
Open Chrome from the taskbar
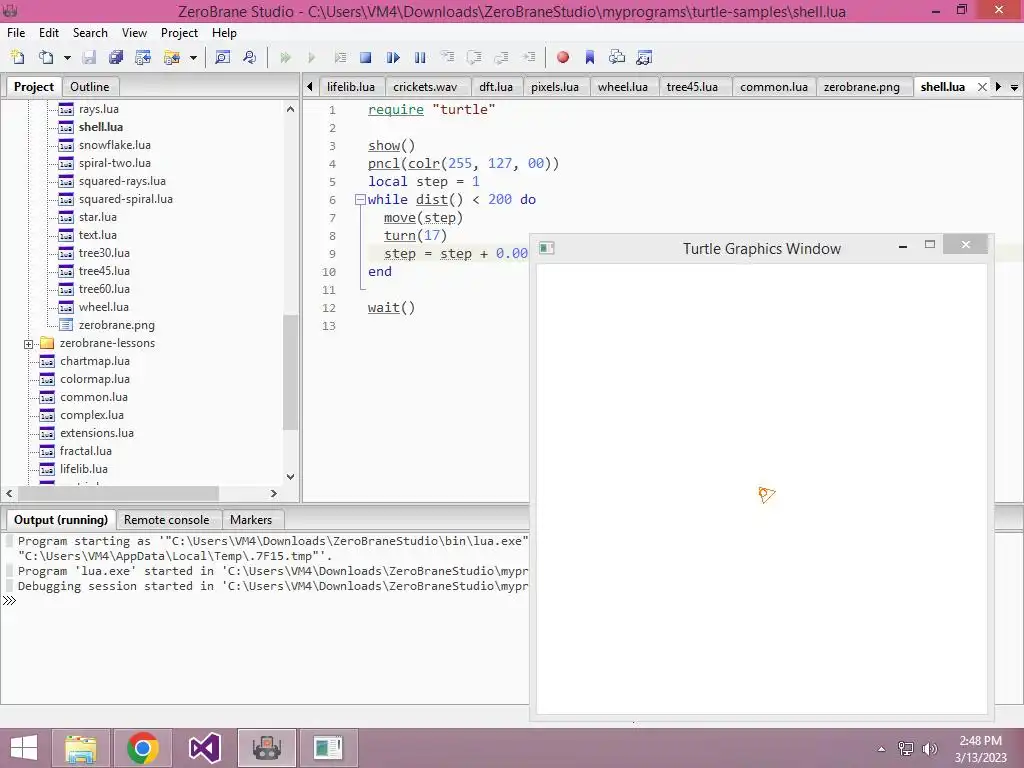click(142, 748)
